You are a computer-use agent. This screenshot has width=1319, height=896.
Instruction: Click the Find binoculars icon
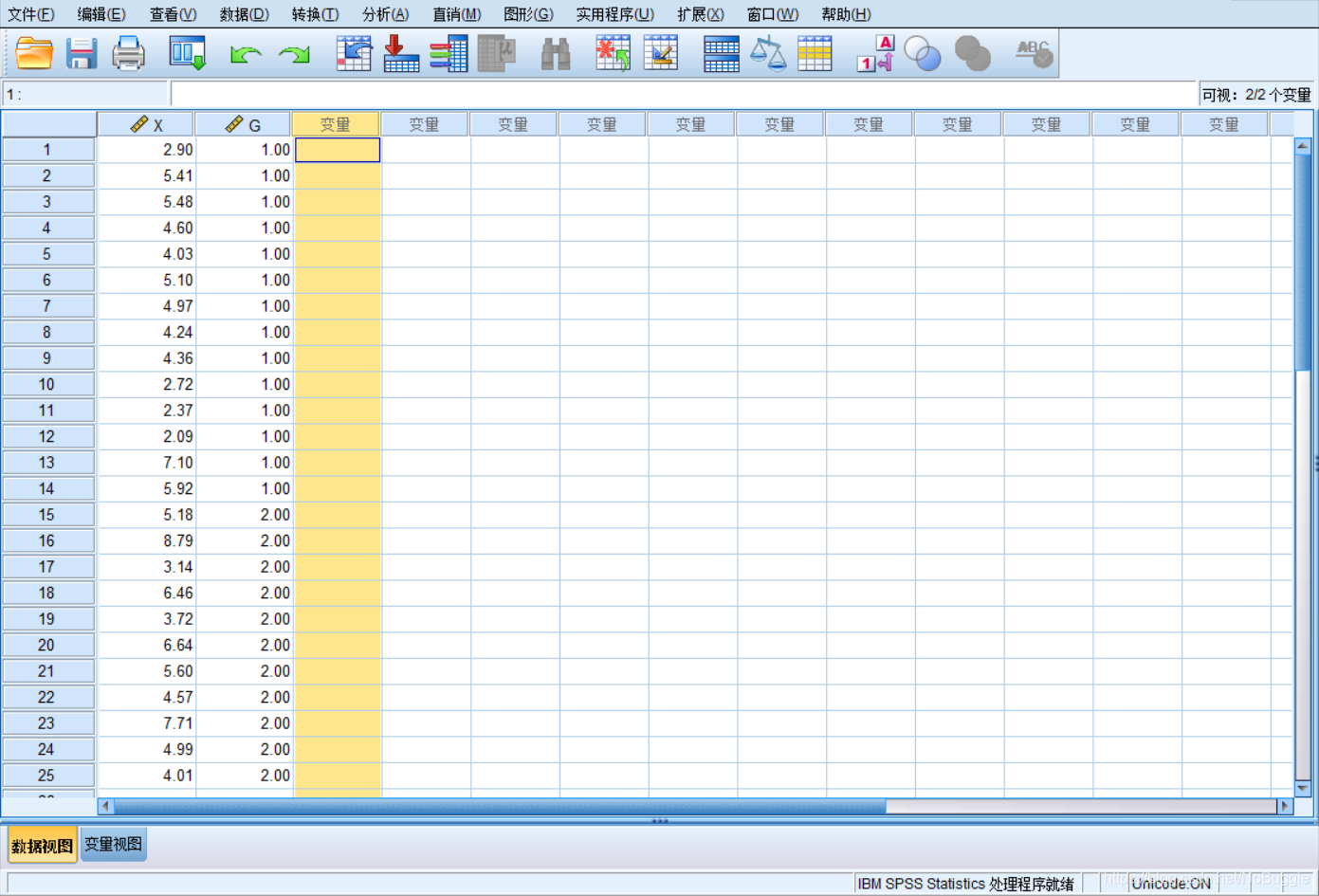pyautogui.click(x=556, y=54)
